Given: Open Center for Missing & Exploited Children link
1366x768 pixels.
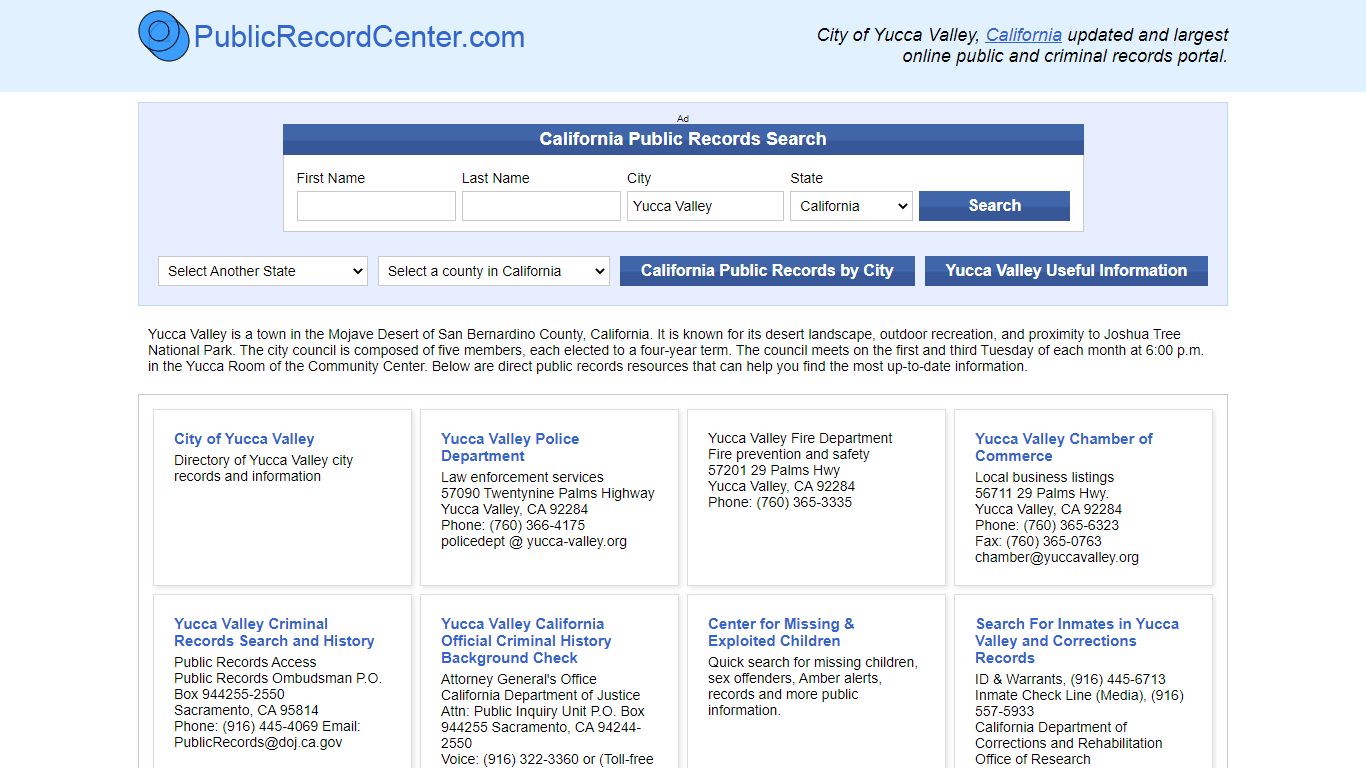Looking at the screenshot, I should pos(781,632).
